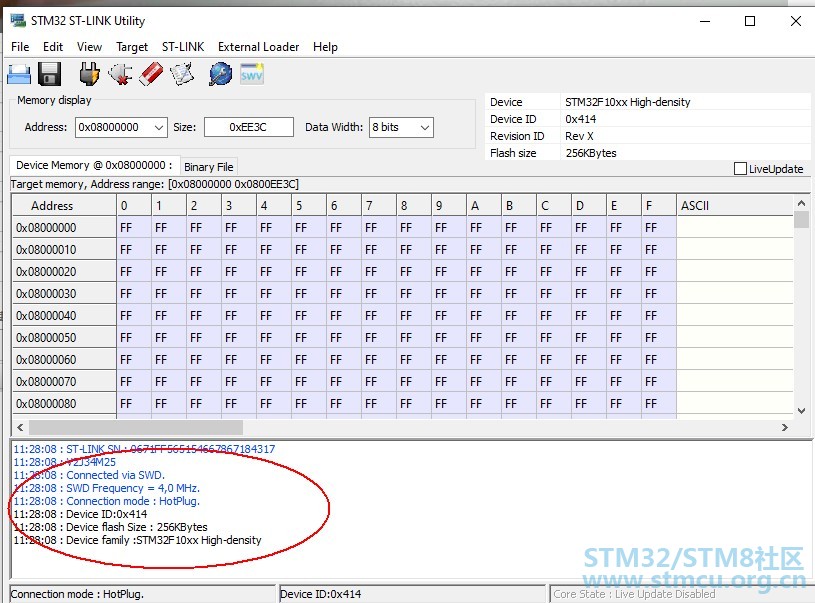This screenshot has width=815, height=603.
Task: Select address row 0x08000010
Action: point(64,250)
